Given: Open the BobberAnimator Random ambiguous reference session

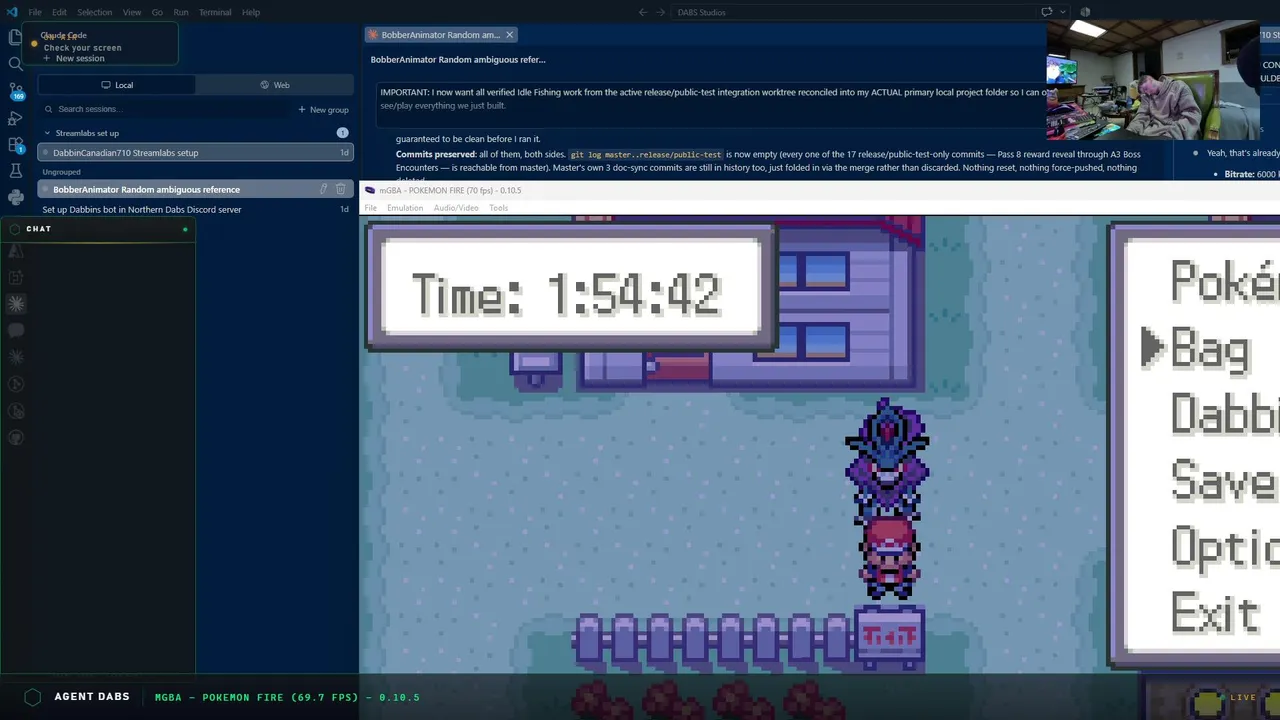Looking at the screenshot, I should coord(196,189).
